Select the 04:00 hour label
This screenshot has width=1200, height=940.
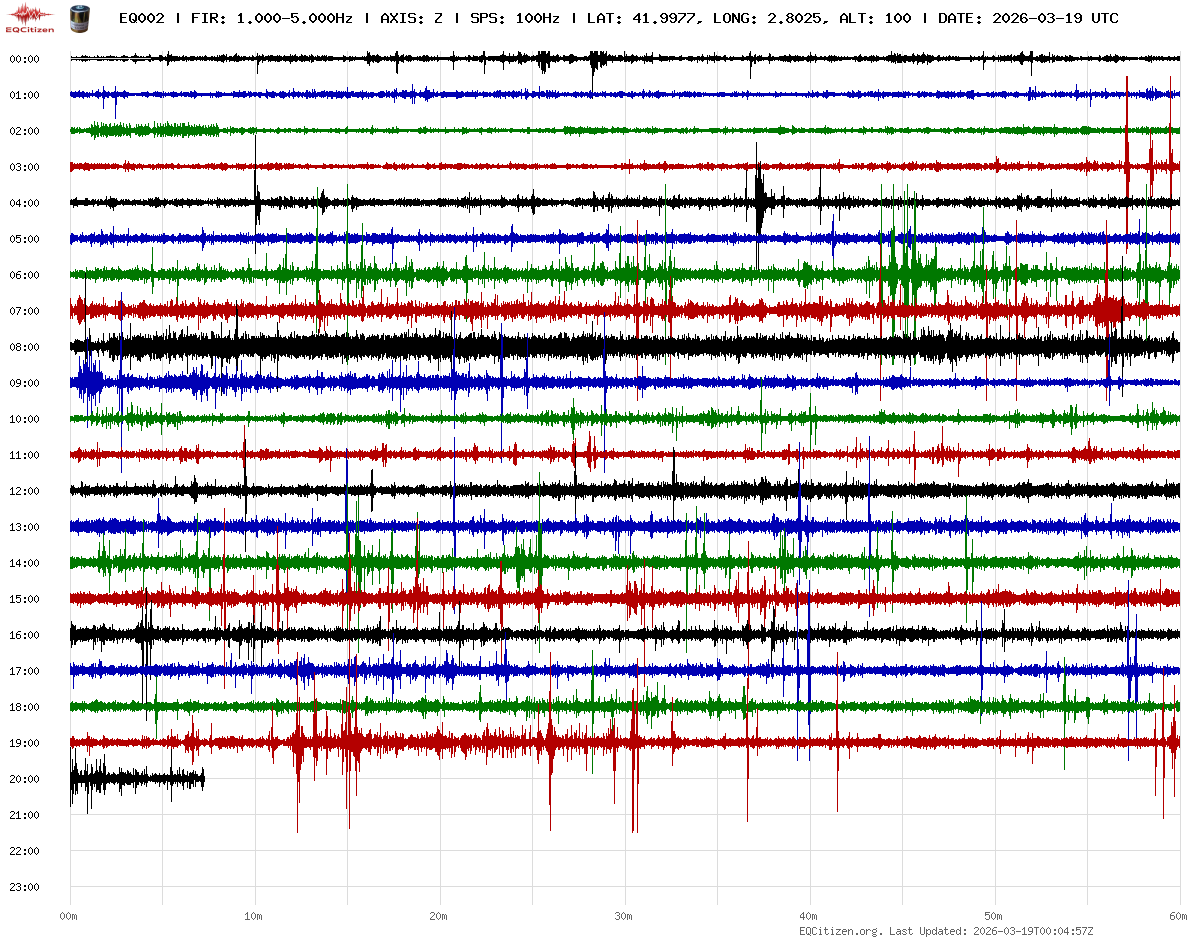pos(24,203)
